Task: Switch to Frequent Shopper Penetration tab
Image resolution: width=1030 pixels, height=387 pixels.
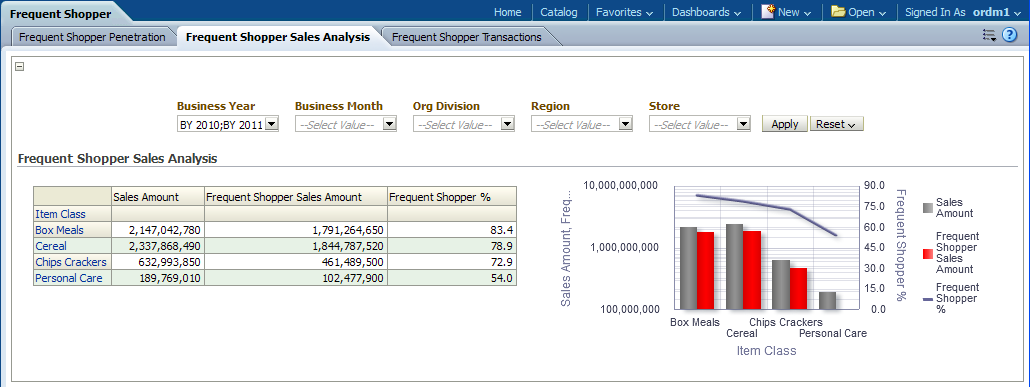Action: click(x=93, y=37)
